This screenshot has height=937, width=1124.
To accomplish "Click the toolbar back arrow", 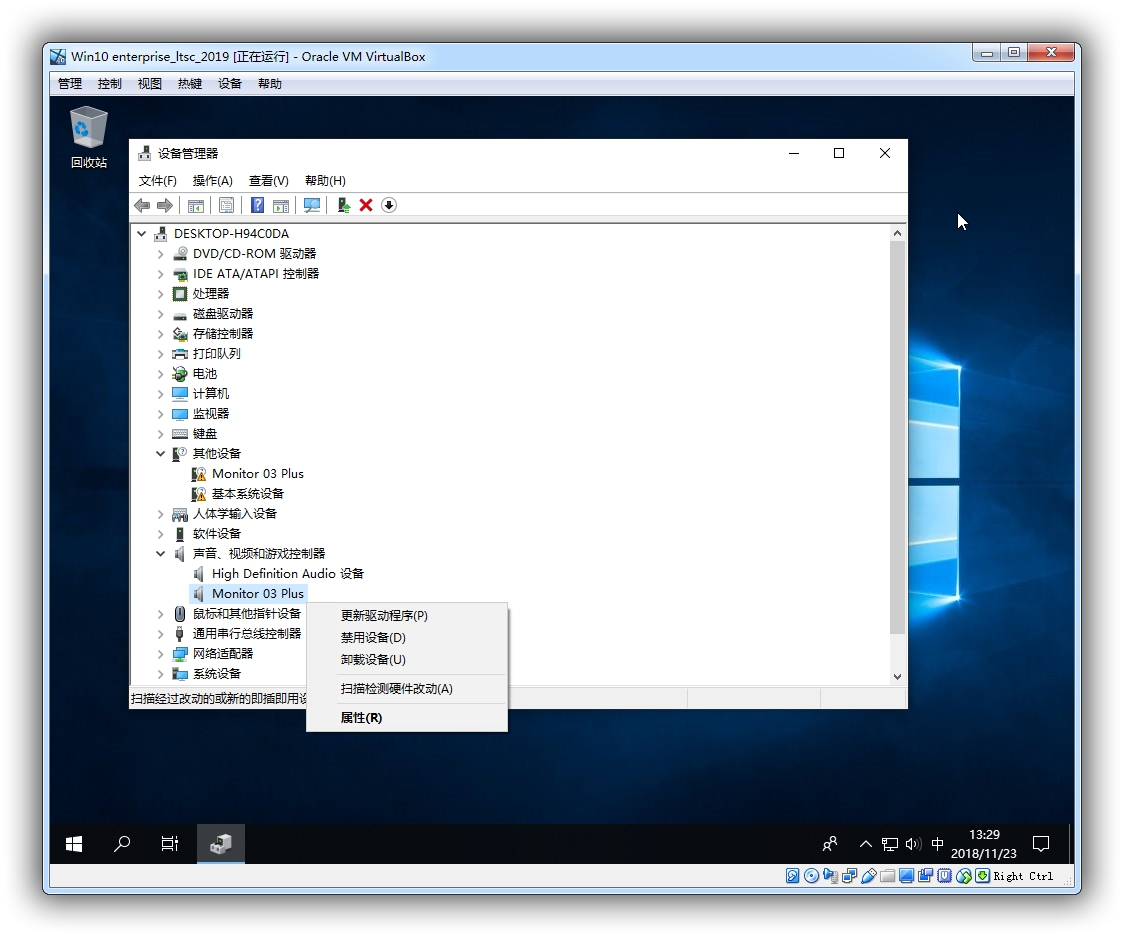I will click(142, 205).
